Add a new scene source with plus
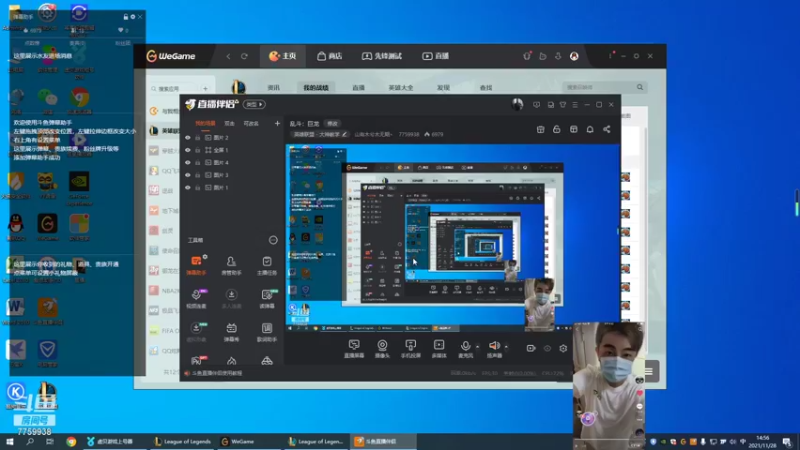The image size is (800, 450). tap(277, 123)
